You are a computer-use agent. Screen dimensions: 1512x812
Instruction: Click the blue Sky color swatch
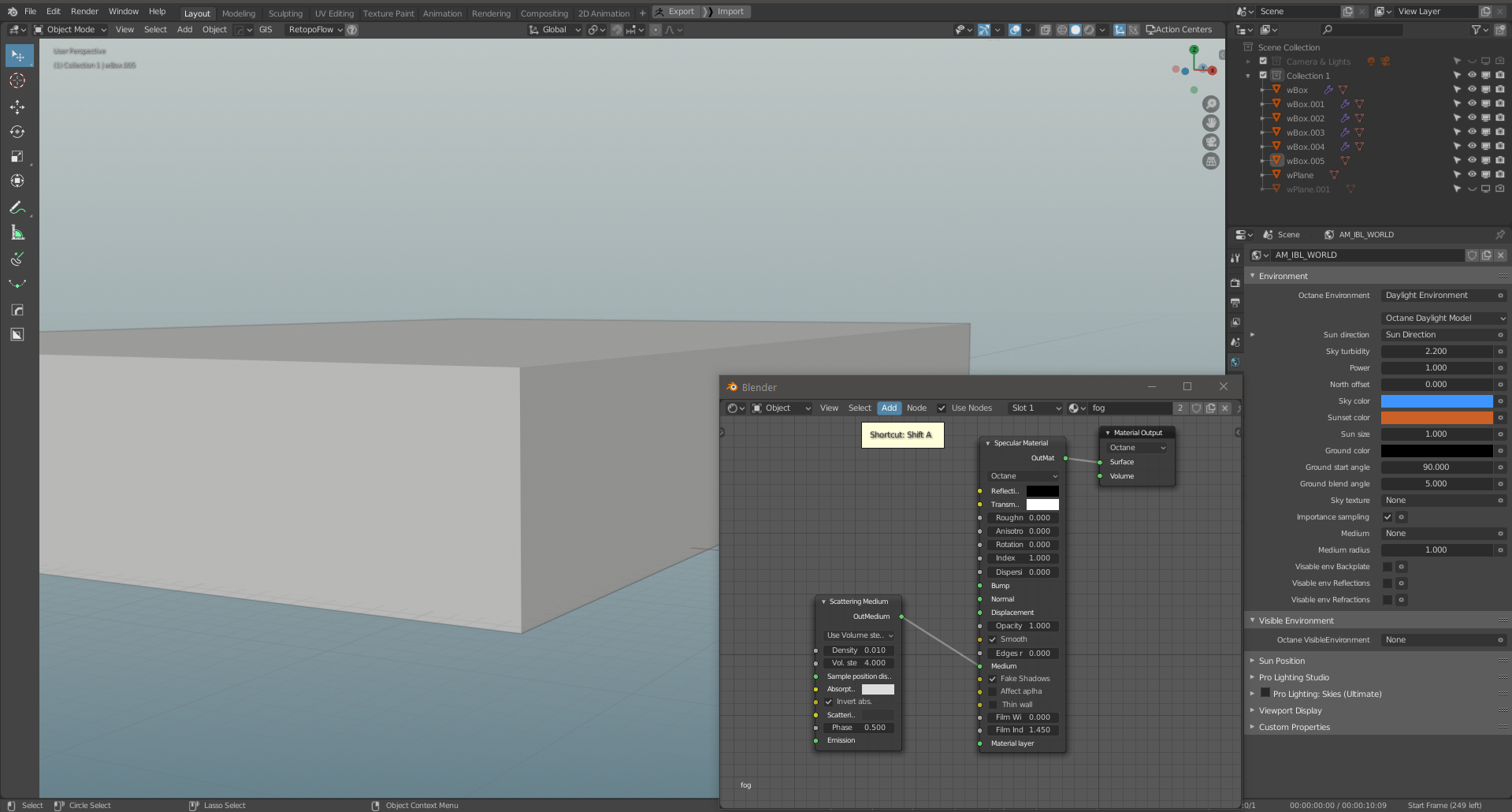(1436, 401)
